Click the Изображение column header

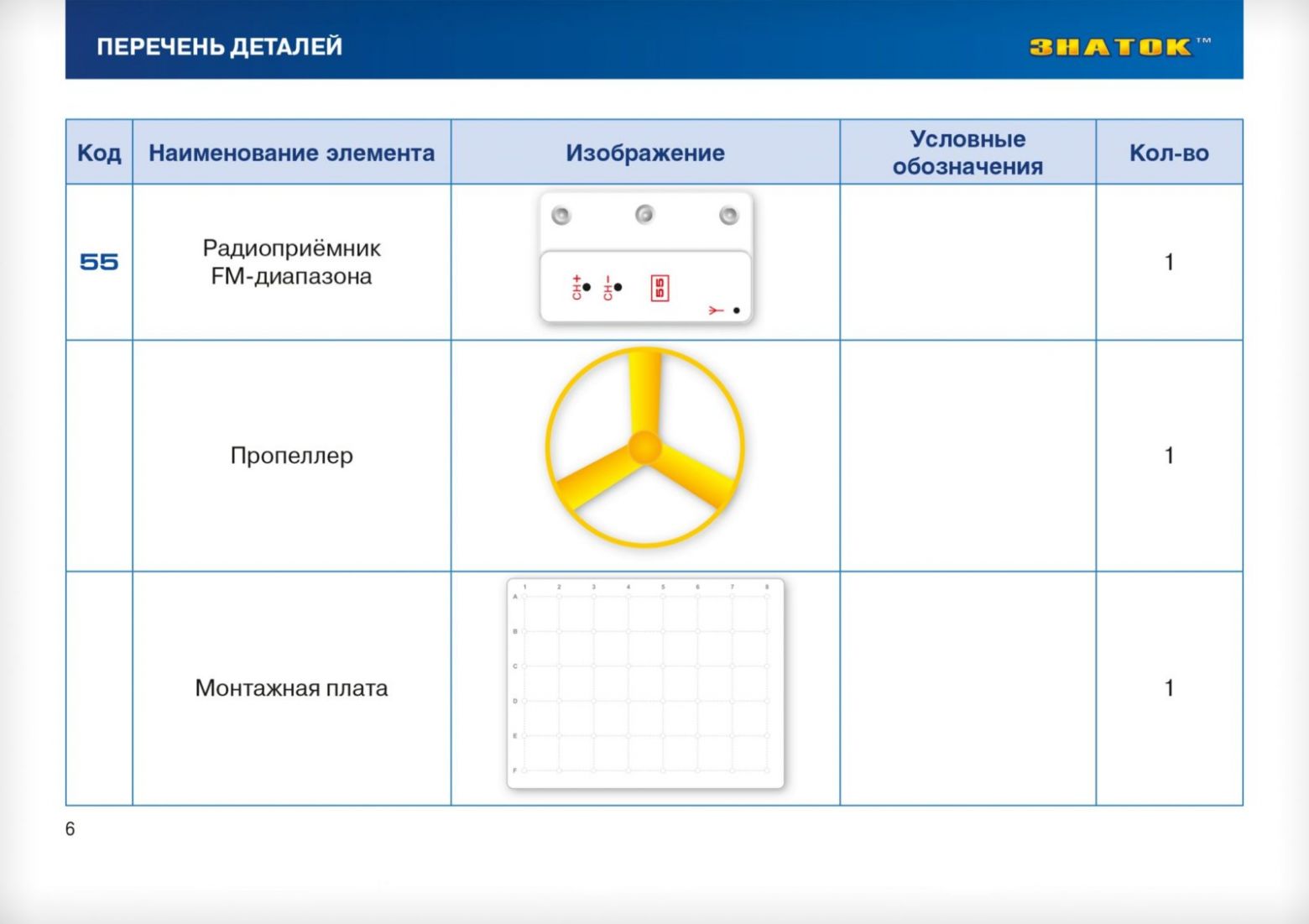pyautogui.click(x=644, y=153)
